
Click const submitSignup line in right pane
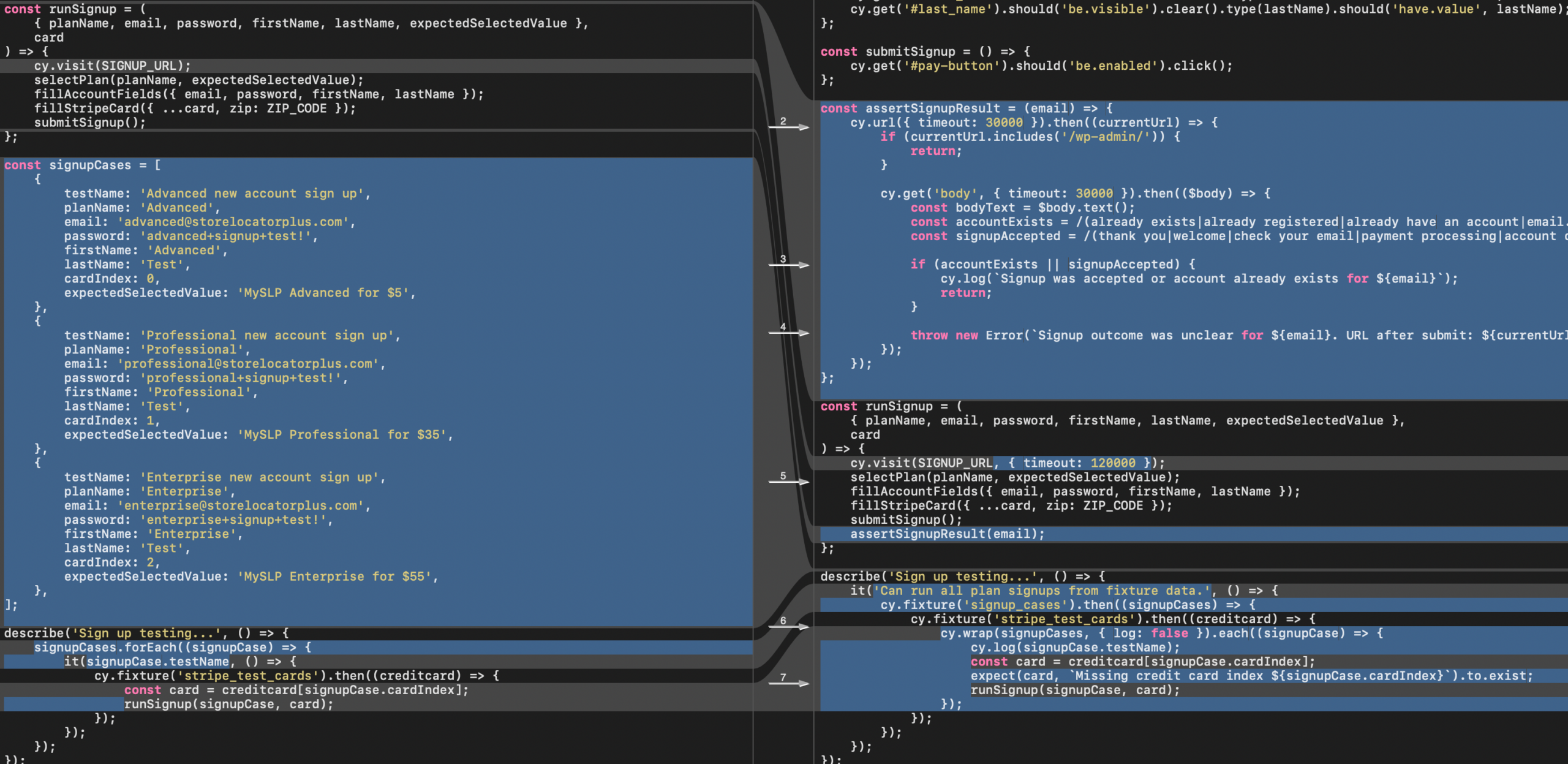925,51
